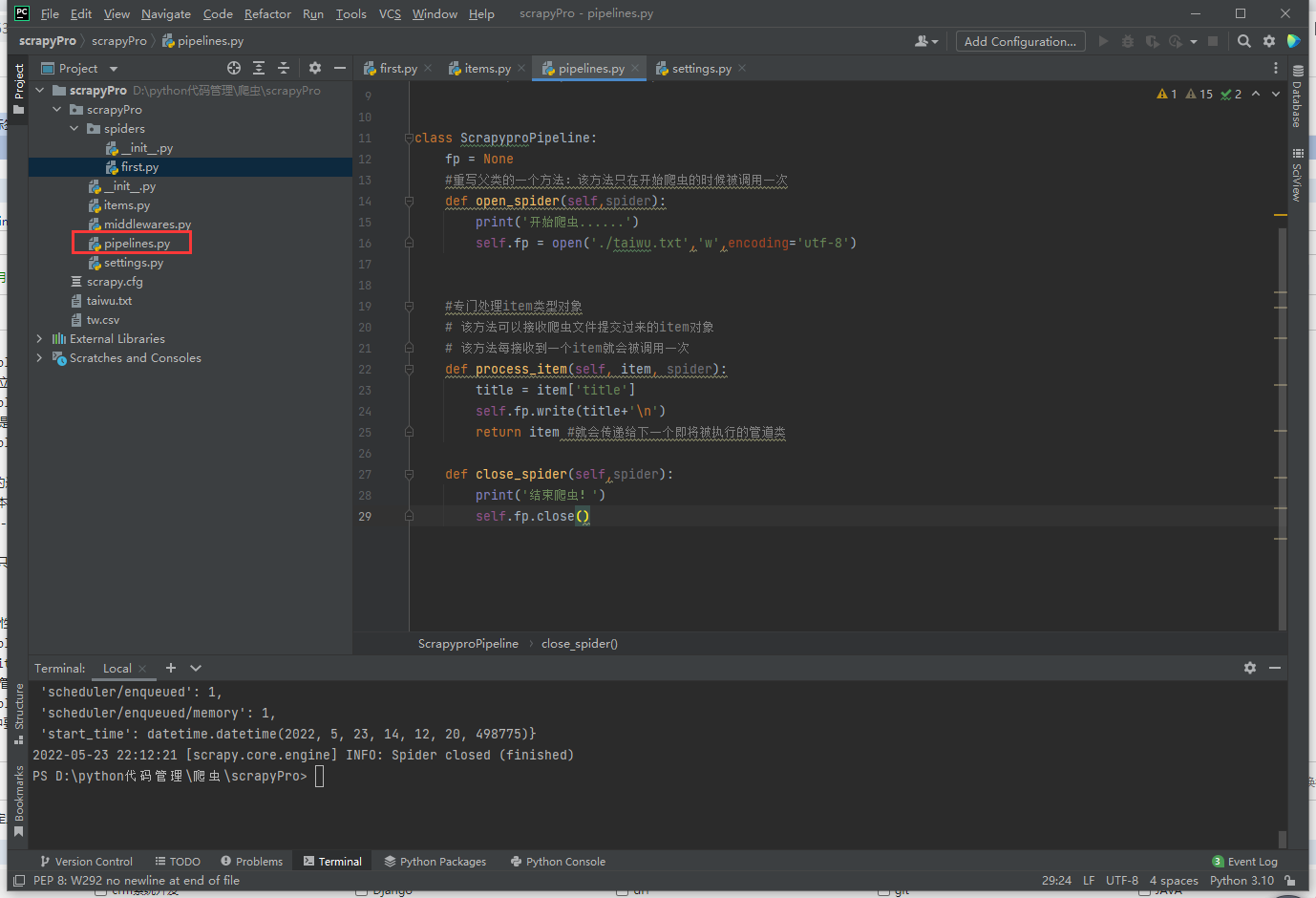Open the editor tabs more-options menu

[1275, 68]
